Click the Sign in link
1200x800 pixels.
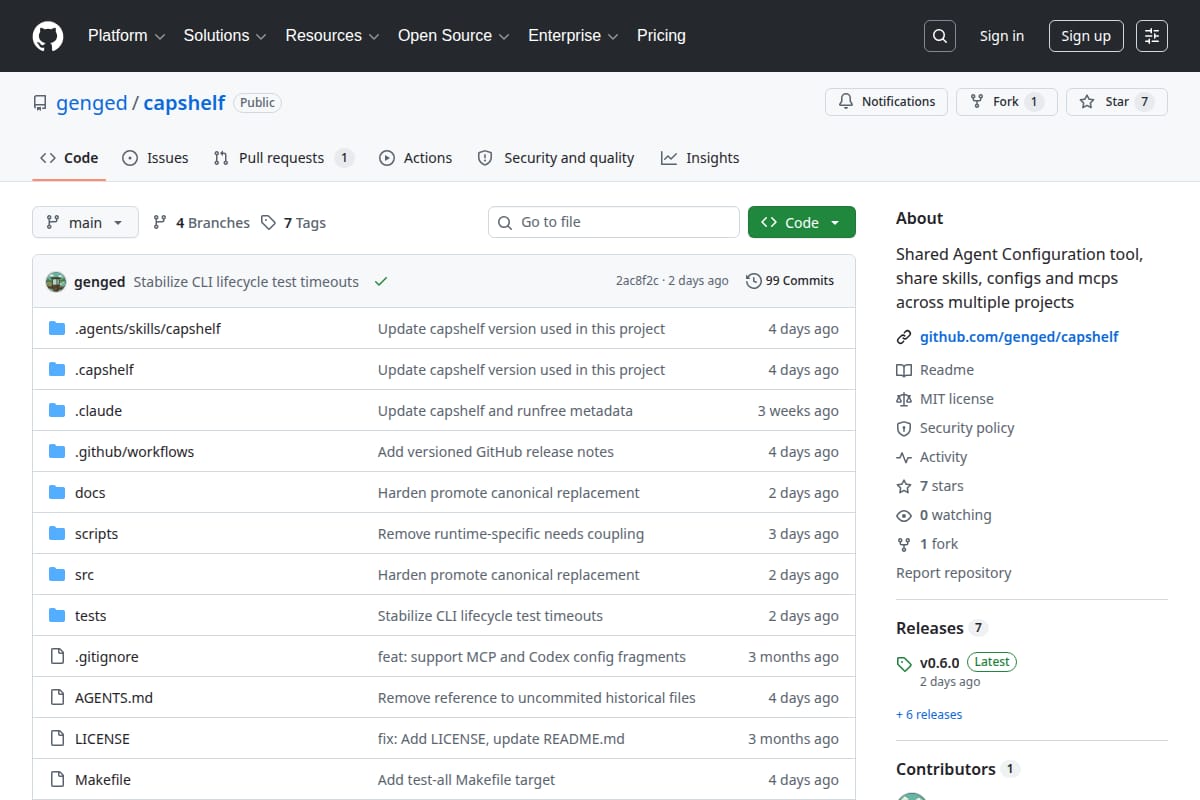pos(1001,36)
